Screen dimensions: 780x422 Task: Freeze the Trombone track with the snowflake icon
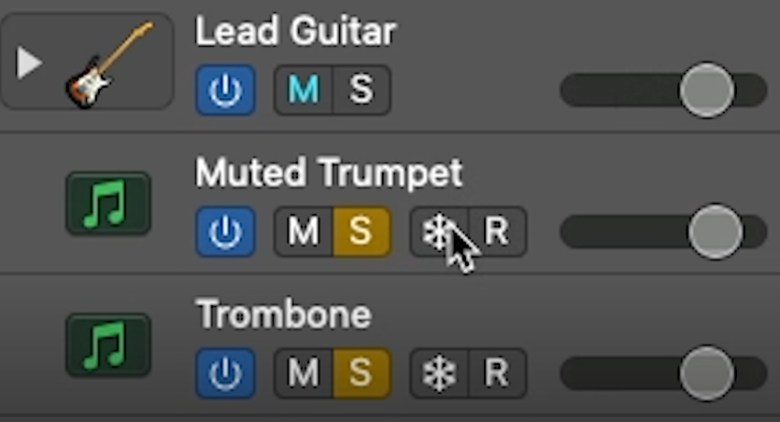point(439,373)
